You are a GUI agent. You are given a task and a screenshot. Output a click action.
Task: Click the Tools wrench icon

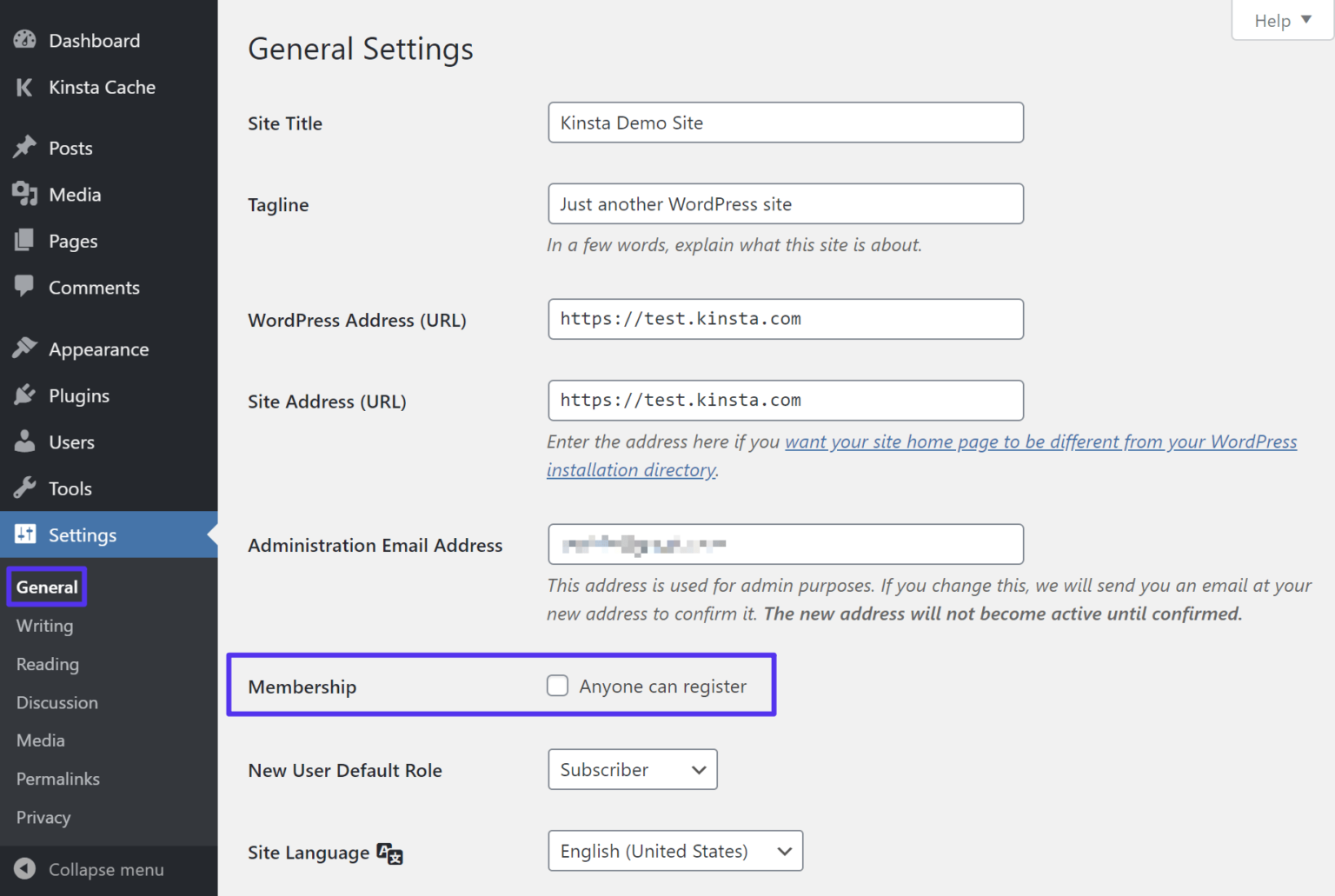[x=23, y=488]
